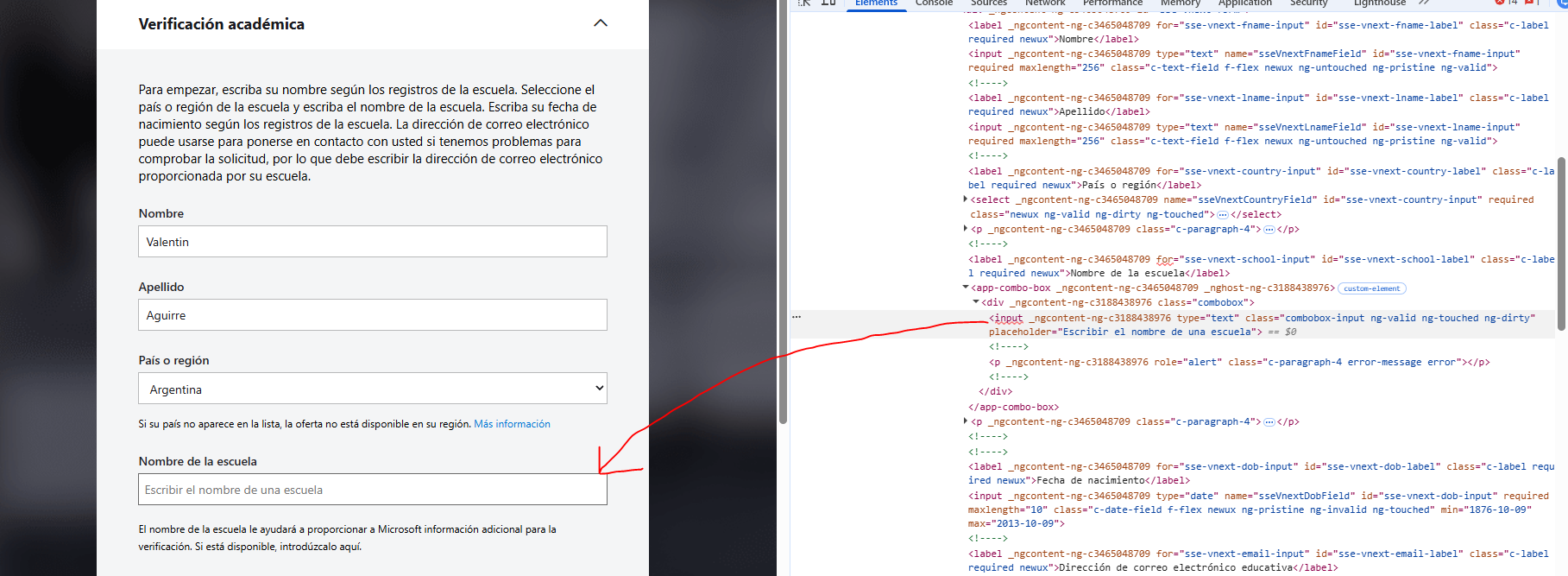The width and height of the screenshot is (1568, 576).
Task: Select the input sseVnextDobField date node
Action: click(1258, 510)
